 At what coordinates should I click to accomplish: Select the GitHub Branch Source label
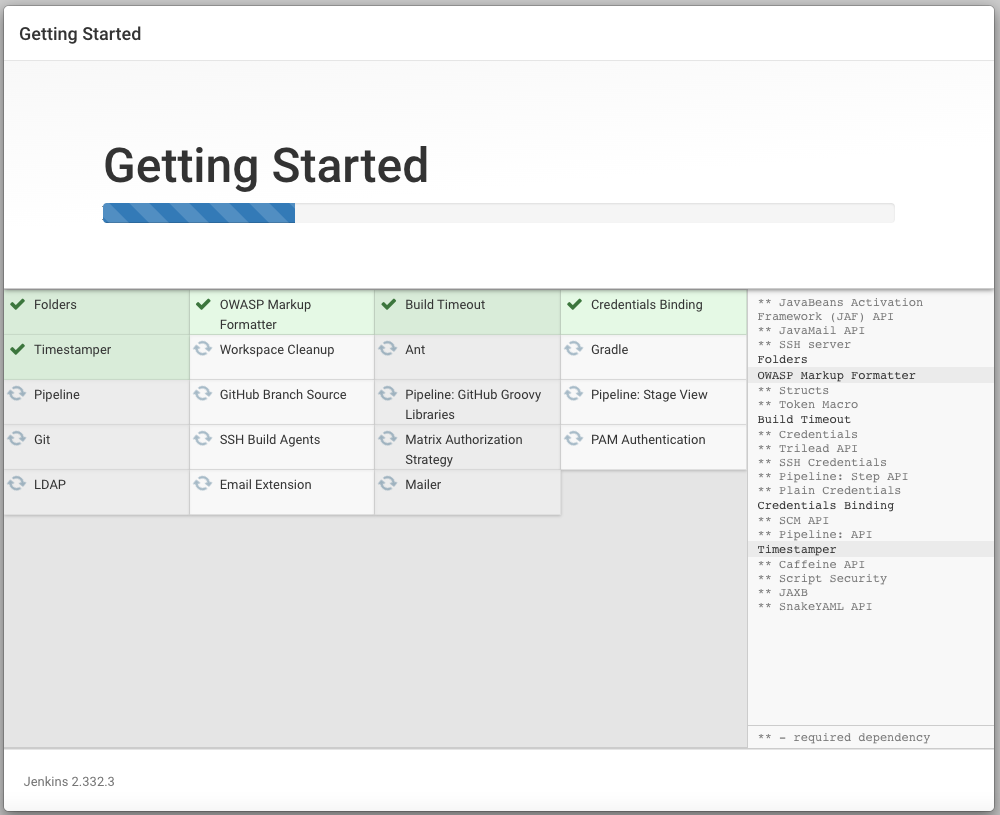coord(283,395)
